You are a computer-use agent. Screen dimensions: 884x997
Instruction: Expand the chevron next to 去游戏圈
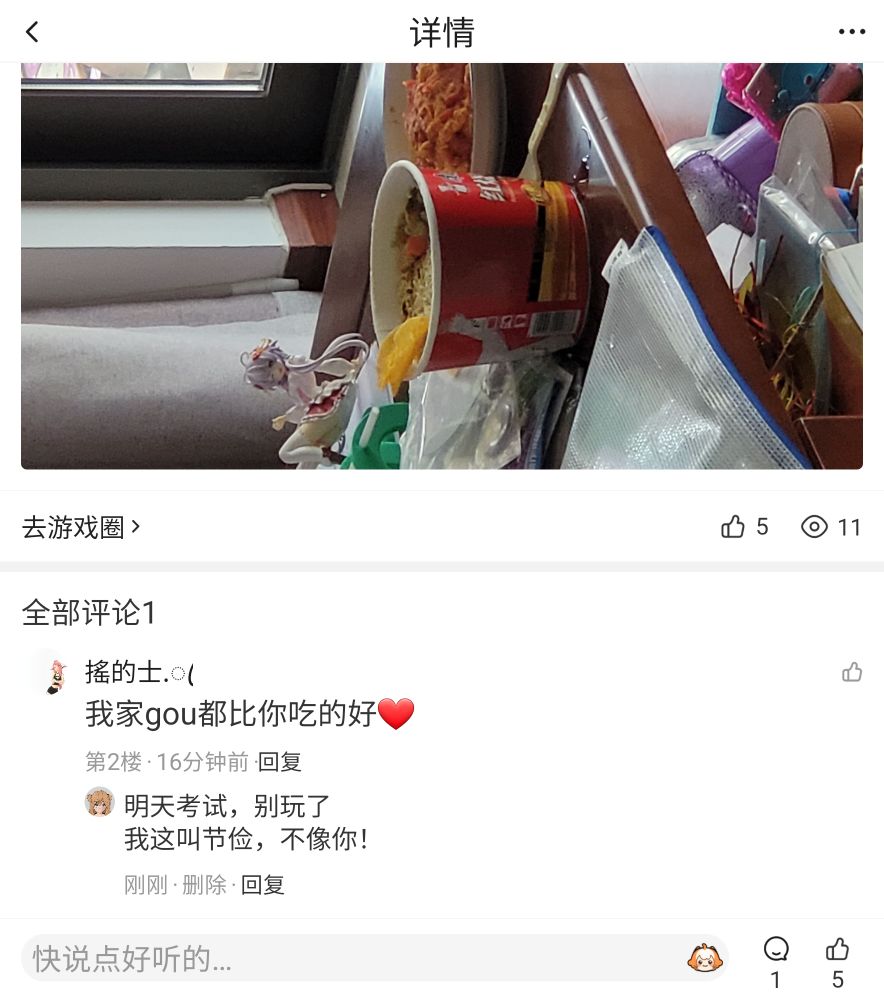click(x=135, y=526)
